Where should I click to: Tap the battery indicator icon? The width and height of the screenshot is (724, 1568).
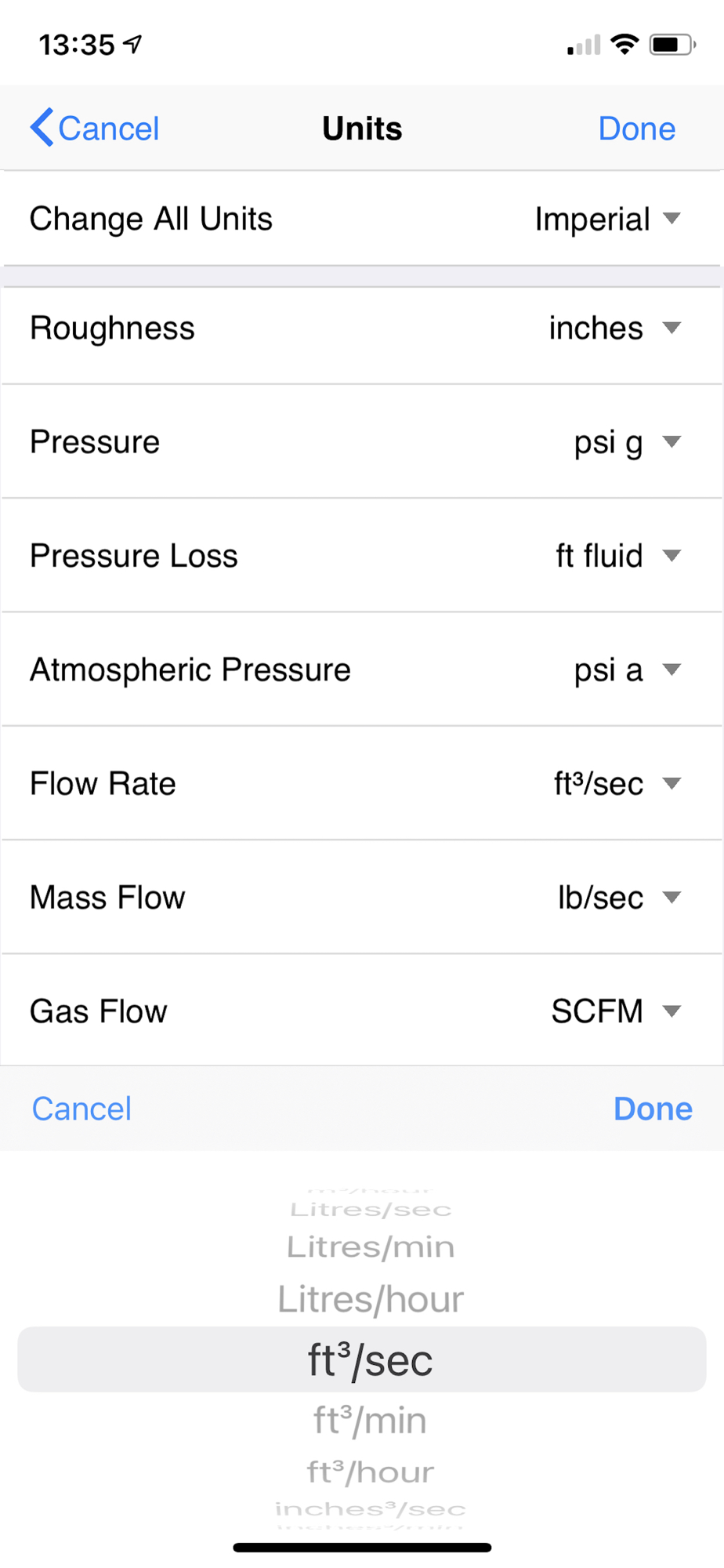point(672,45)
